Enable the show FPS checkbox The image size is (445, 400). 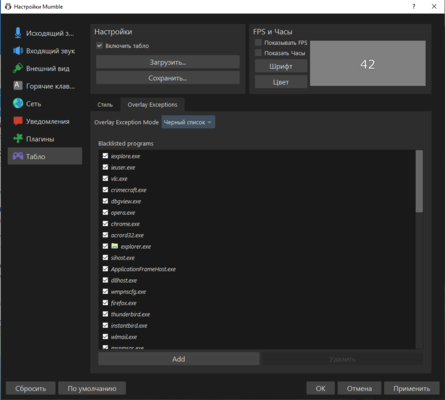coord(258,42)
